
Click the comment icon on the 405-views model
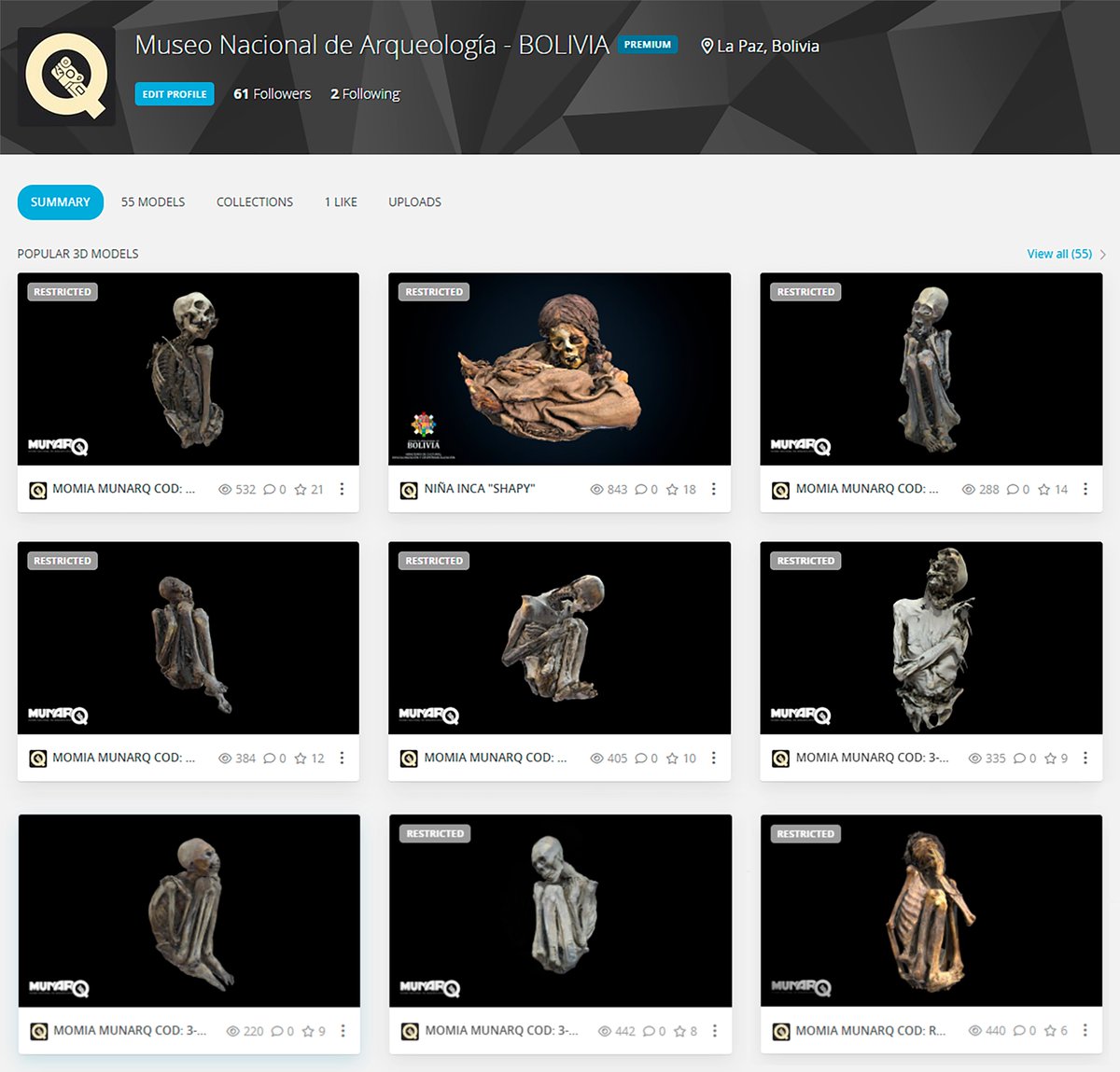[641, 759]
